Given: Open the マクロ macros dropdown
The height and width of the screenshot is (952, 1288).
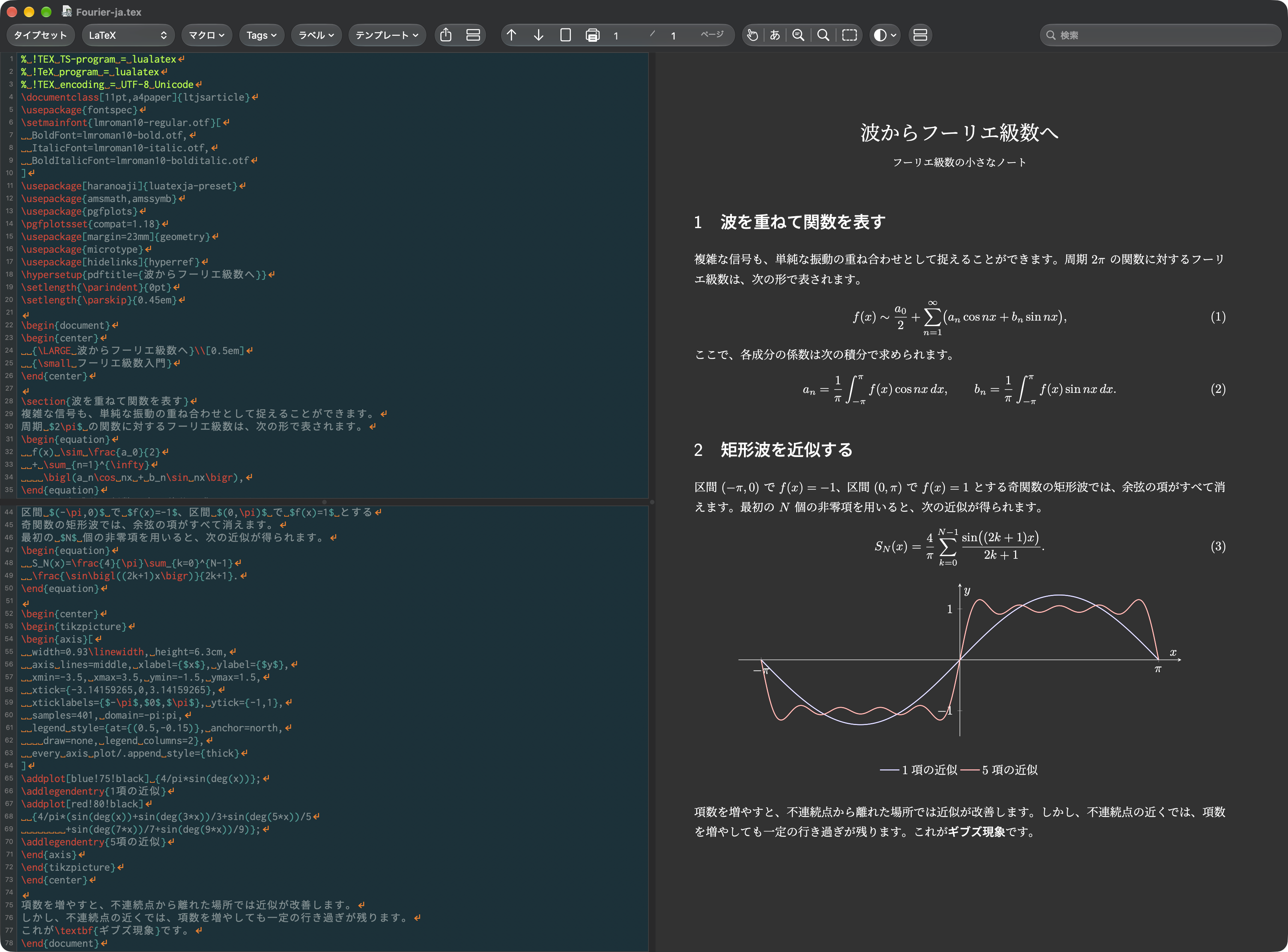Looking at the screenshot, I should click(x=207, y=35).
